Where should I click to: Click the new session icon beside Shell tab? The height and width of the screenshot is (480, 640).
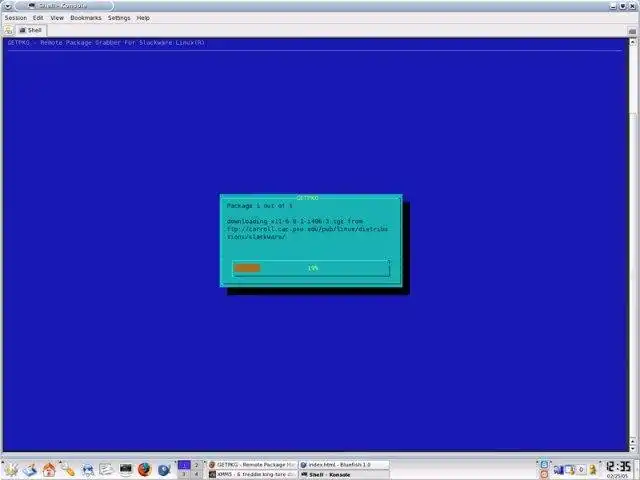[x=8, y=30]
